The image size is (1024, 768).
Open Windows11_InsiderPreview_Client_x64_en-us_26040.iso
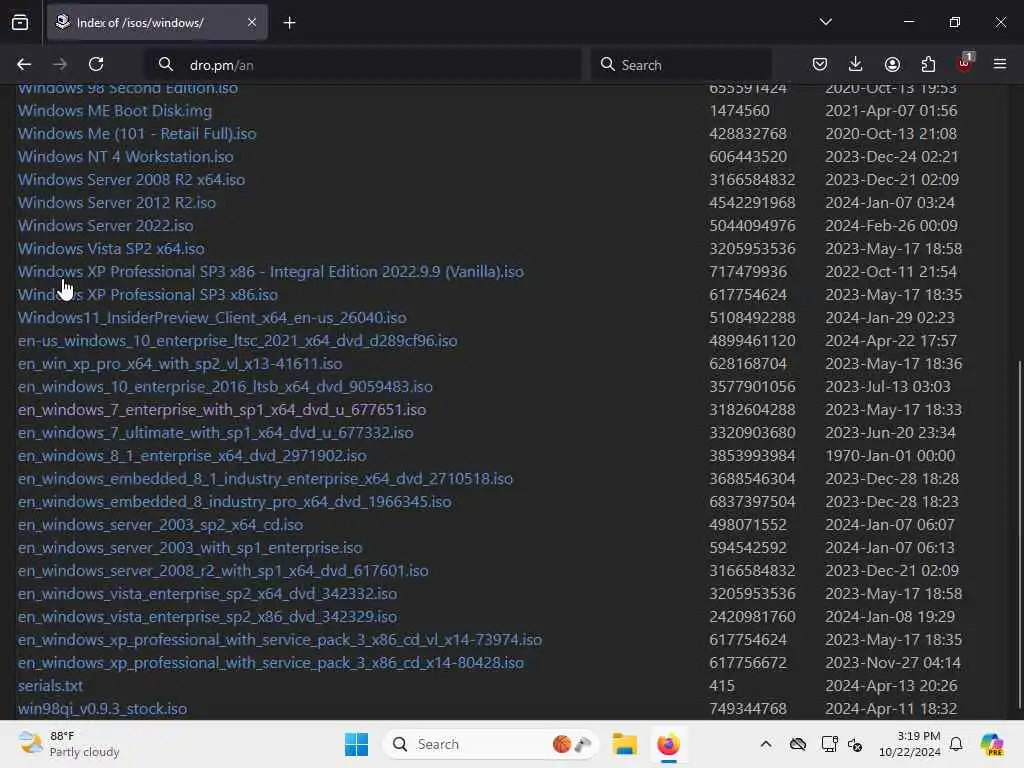point(212,317)
